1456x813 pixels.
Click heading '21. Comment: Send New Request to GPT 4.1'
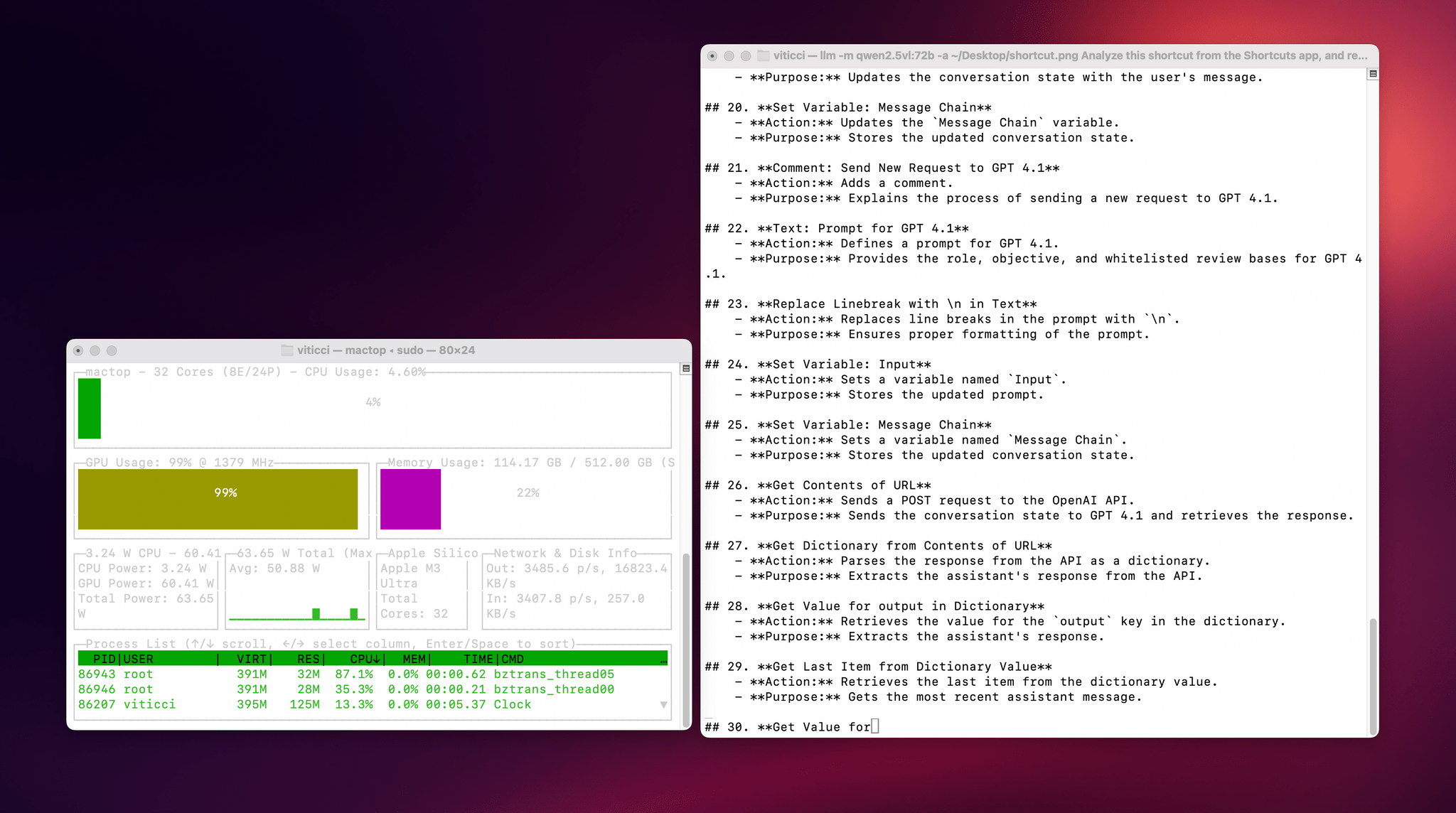coord(882,168)
